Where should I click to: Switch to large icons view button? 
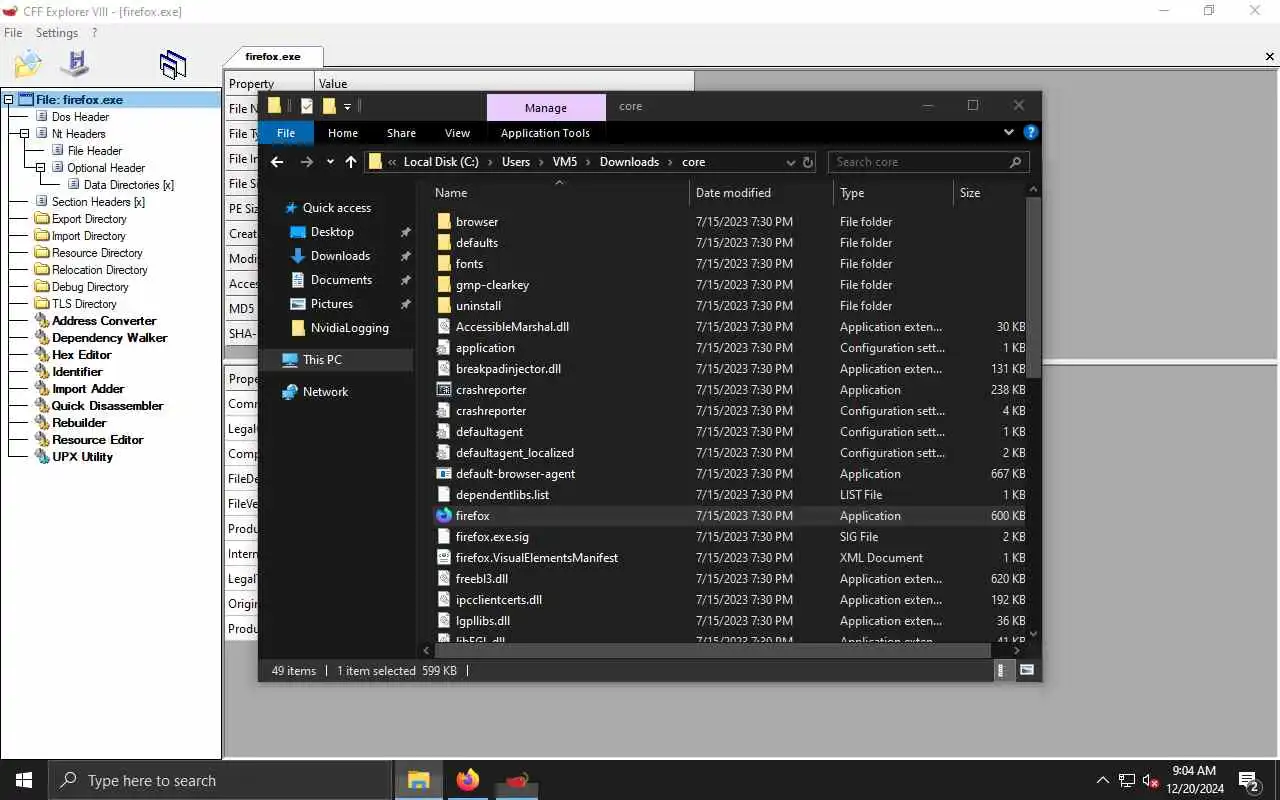tap(1027, 671)
